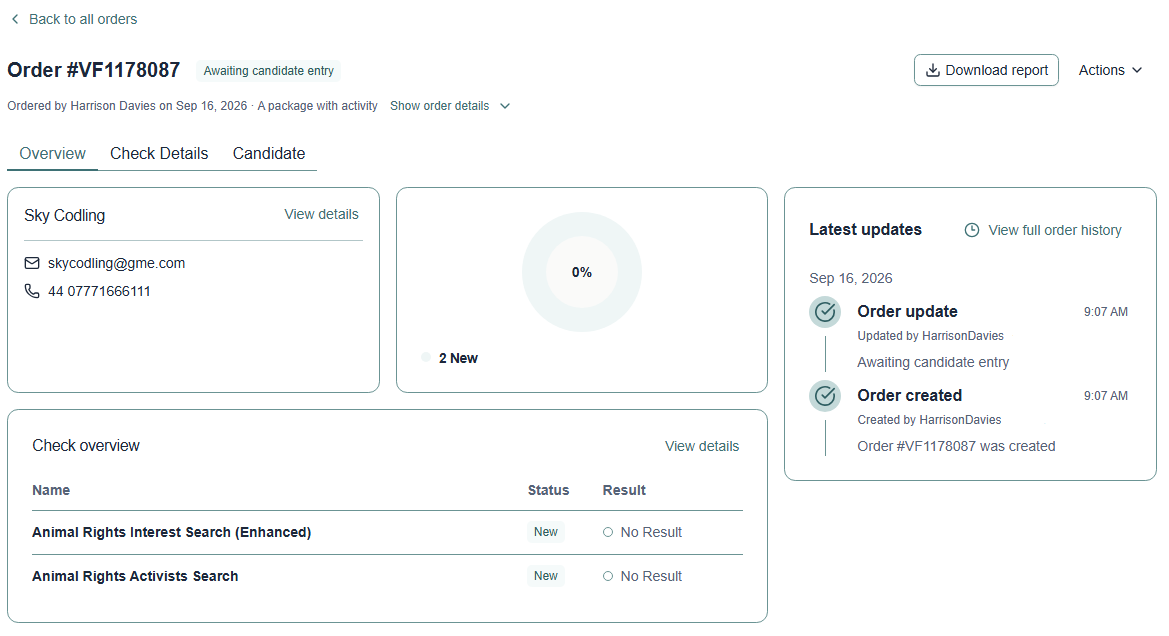Click the Order update checkmark circle icon
The width and height of the screenshot is (1169, 636).
pos(825,312)
